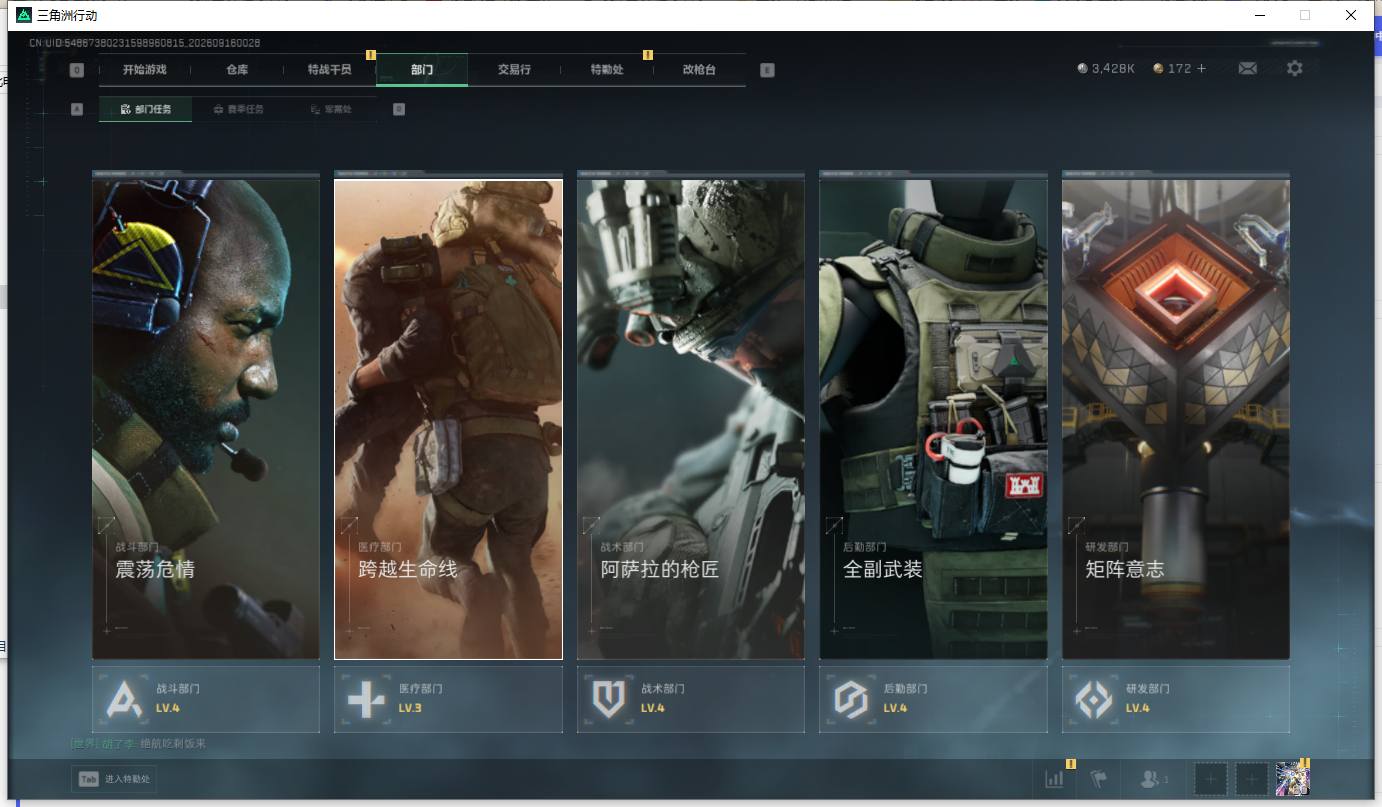Open the 阿萨拉的枪匠 mission card
The height and width of the screenshot is (807, 1382).
[691, 419]
